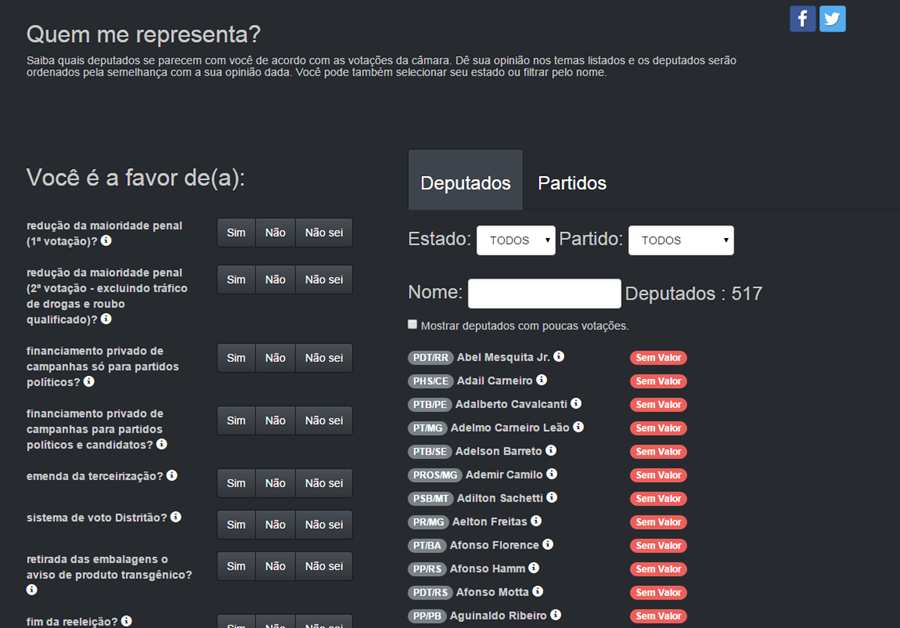Click info icon beside Adail Carneiro
Viewport: 900px width, 628px height.
coord(542,381)
